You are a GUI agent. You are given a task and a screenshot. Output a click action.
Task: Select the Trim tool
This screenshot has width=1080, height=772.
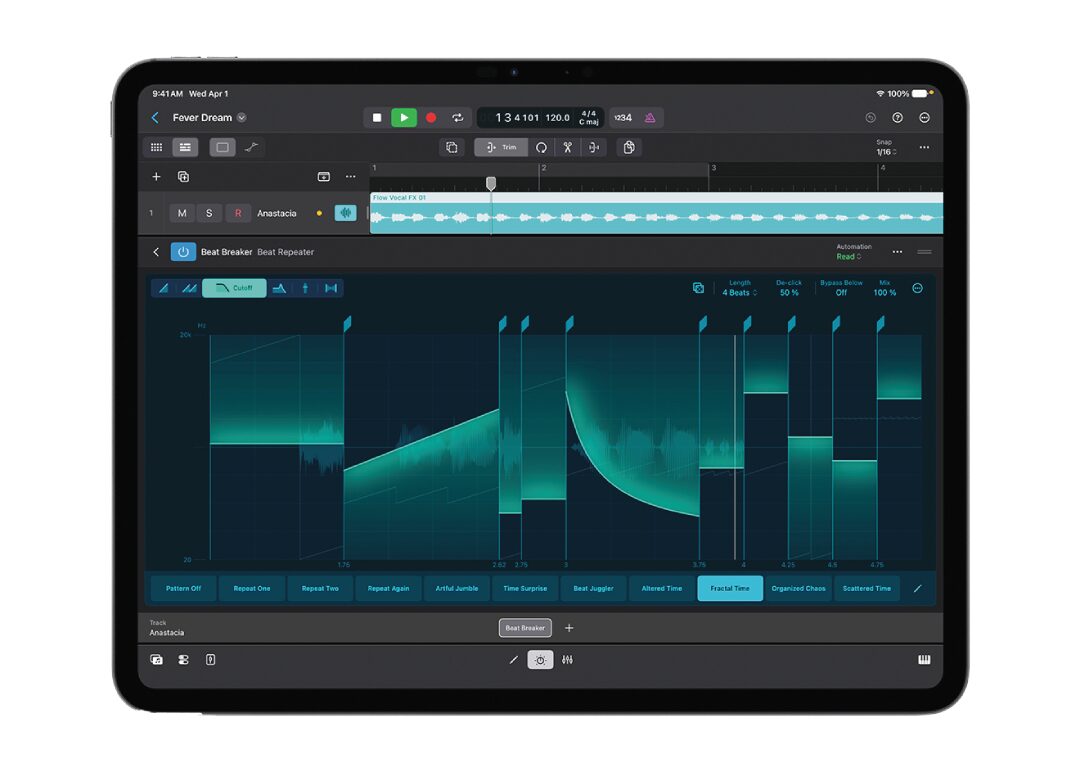pos(501,147)
